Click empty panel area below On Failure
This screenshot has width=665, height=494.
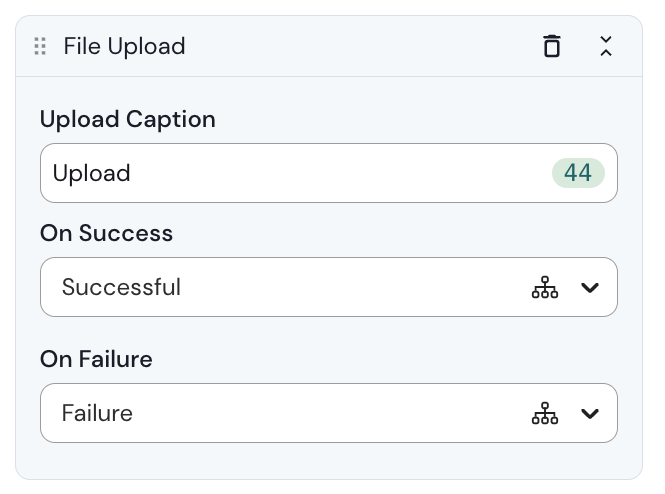point(330,460)
